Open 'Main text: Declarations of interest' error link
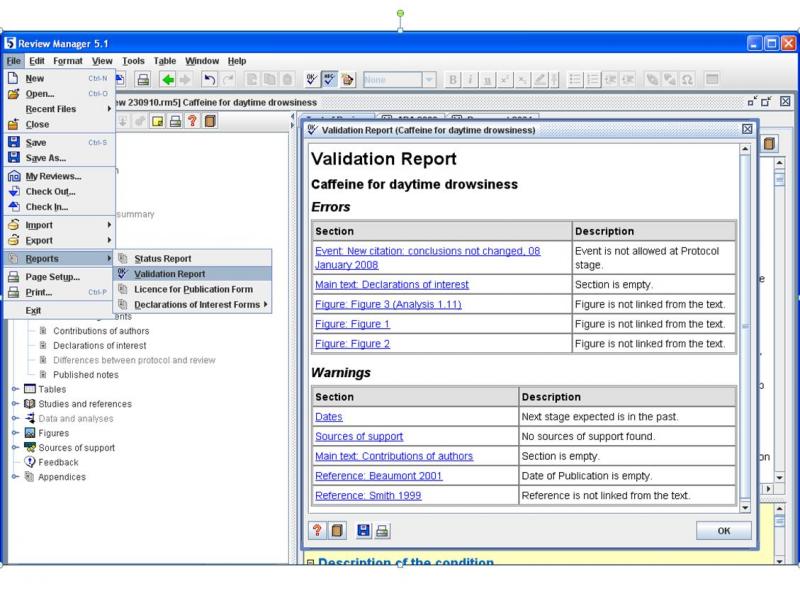The image size is (800, 591). click(x=392, y=285)
